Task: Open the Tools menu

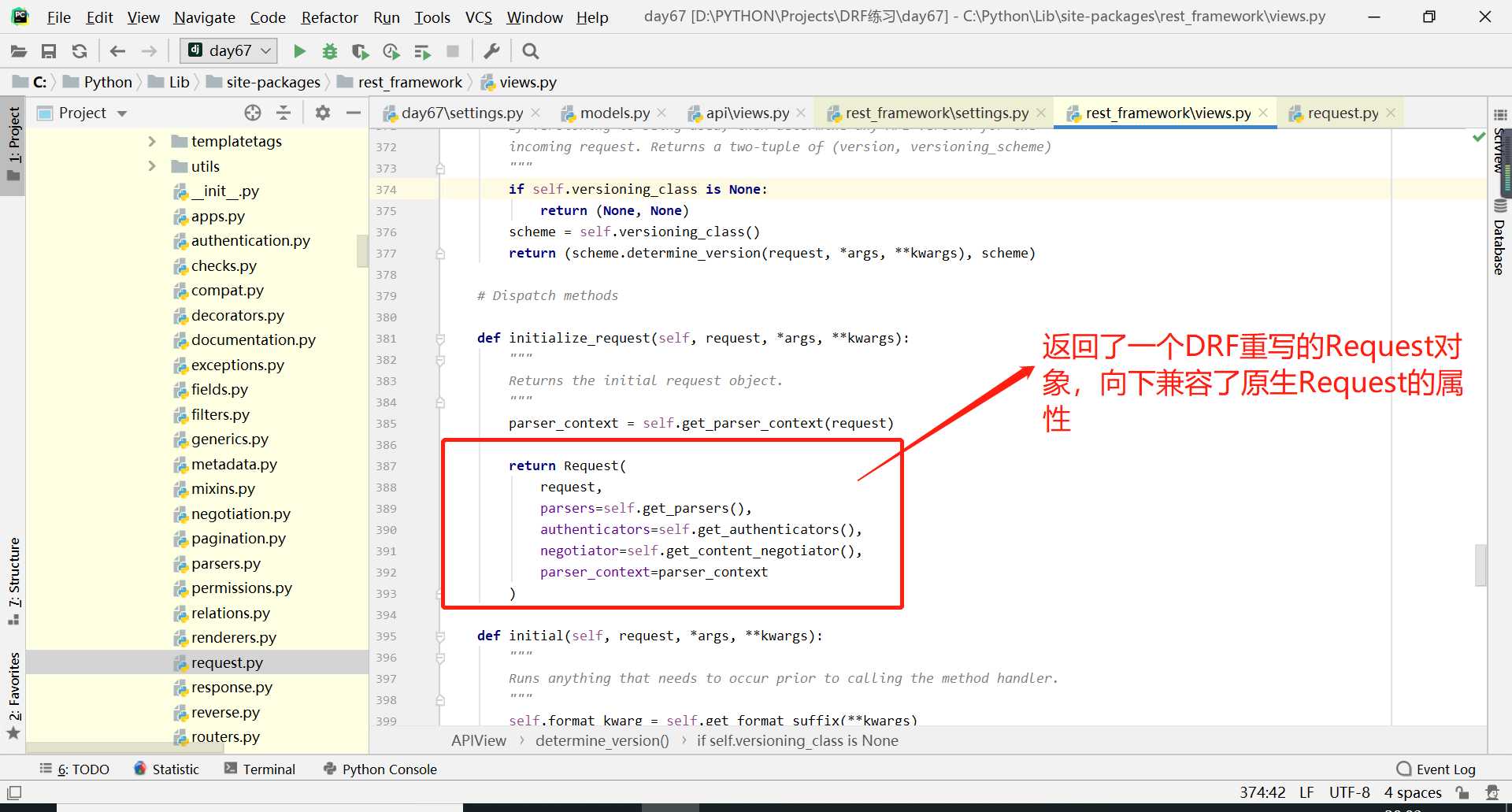Action: (x=432, y=17)
